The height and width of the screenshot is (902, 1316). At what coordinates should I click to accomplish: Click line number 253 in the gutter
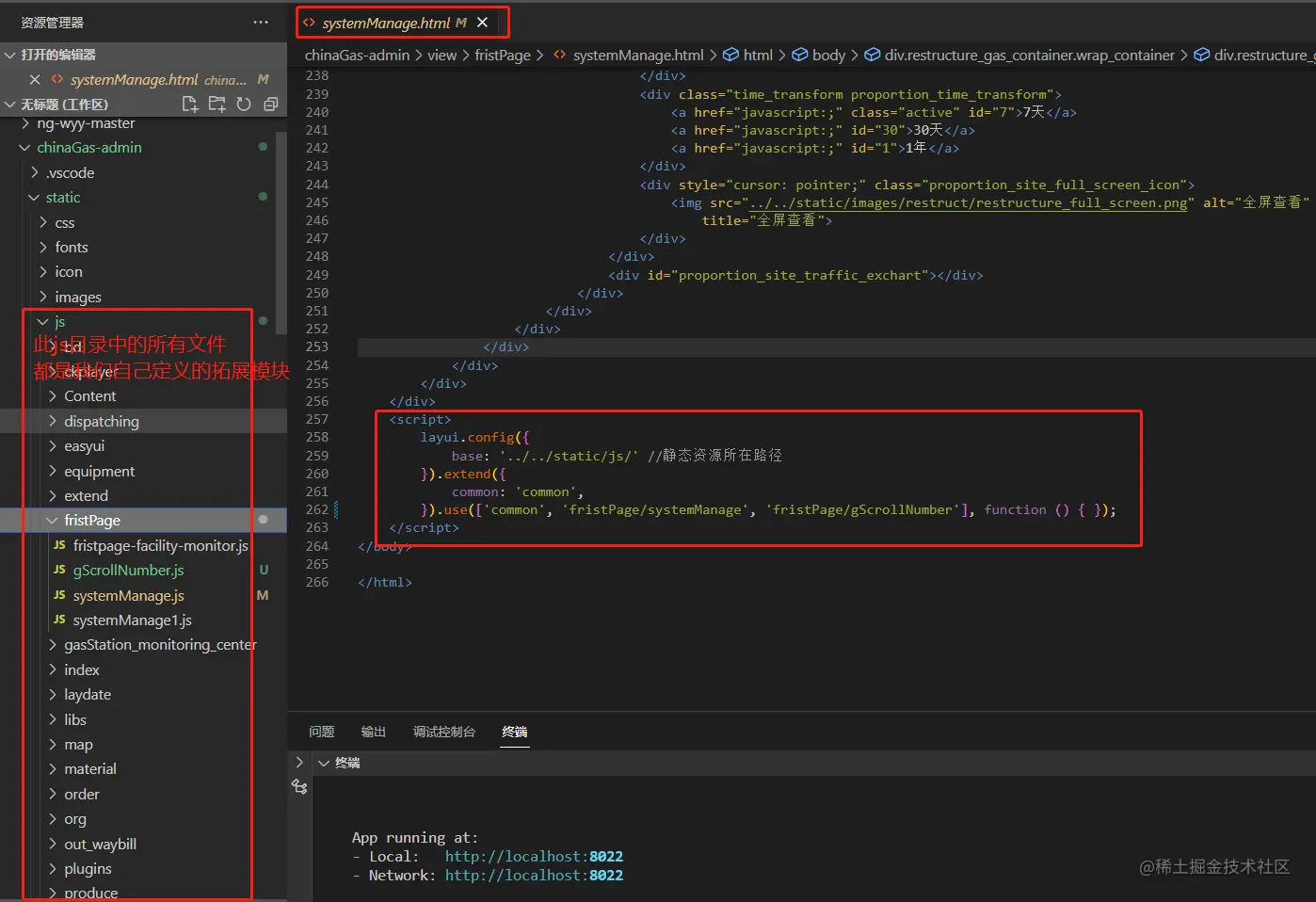point(317,347)
